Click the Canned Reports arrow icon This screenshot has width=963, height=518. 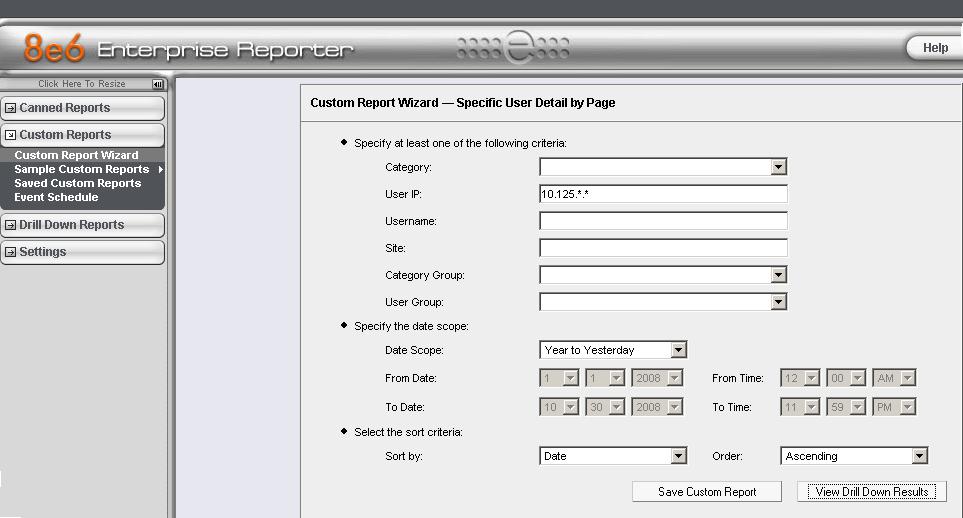coord(11,108)
